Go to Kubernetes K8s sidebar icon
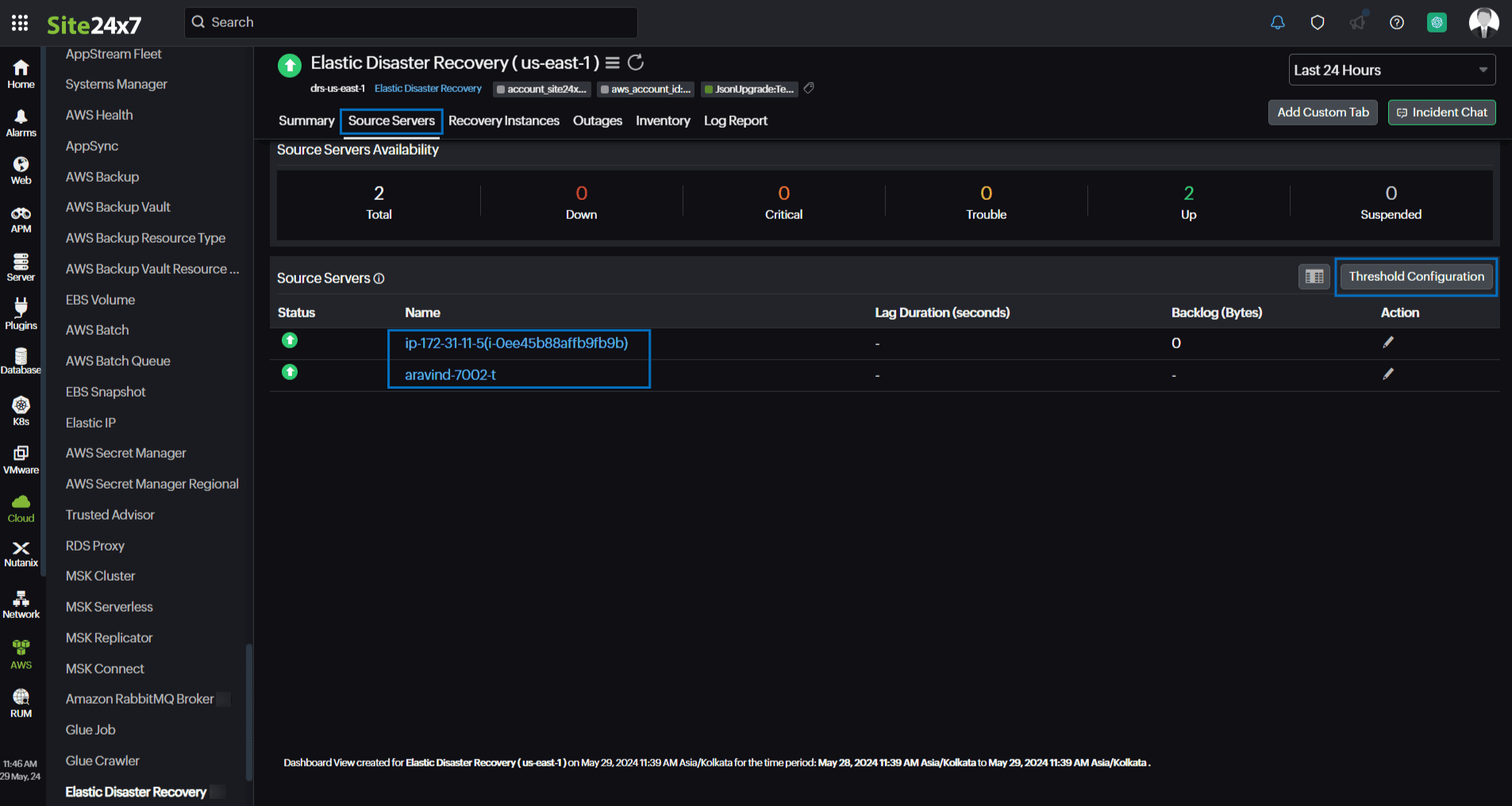 21,411
